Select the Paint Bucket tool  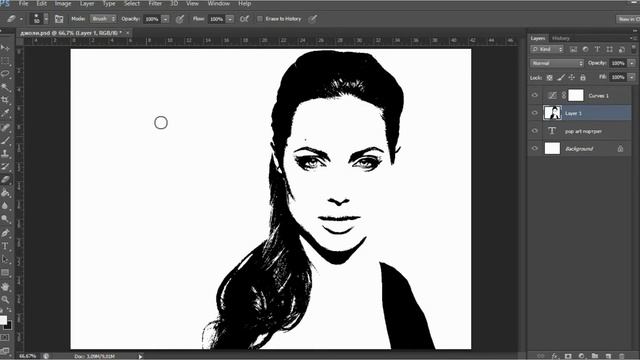coord(5,193)
